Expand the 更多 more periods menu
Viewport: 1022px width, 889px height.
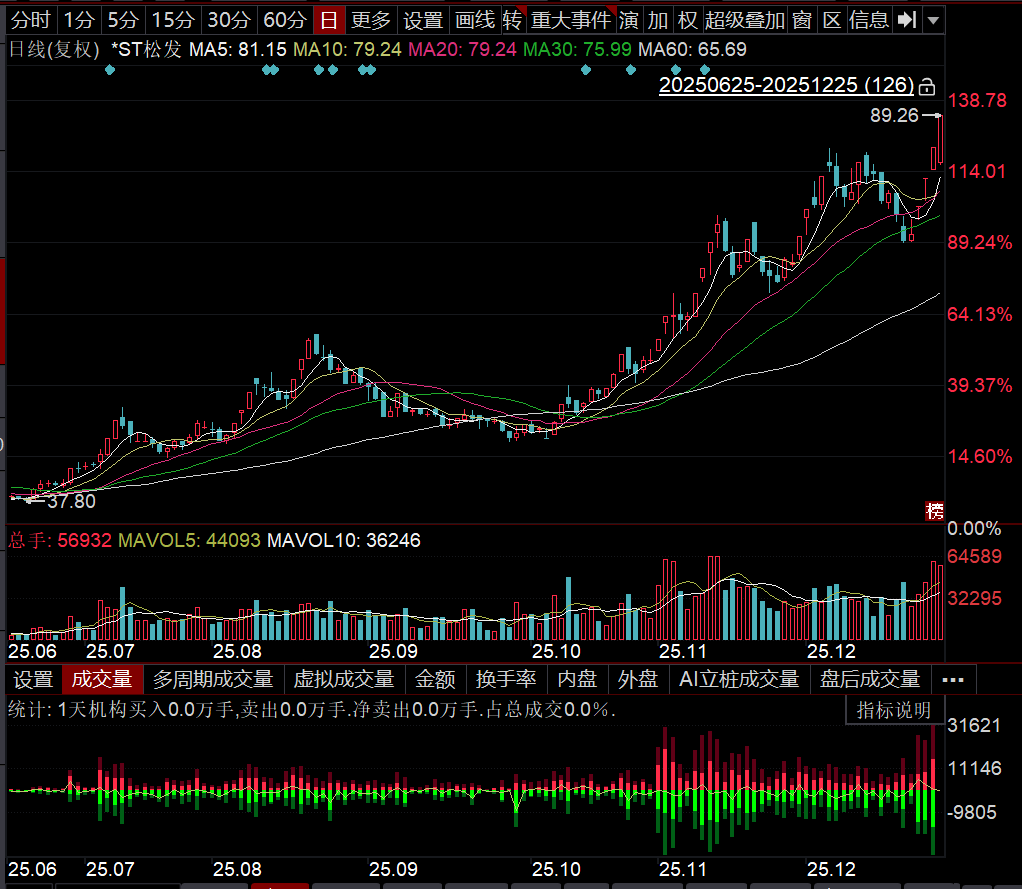(372, 20)
